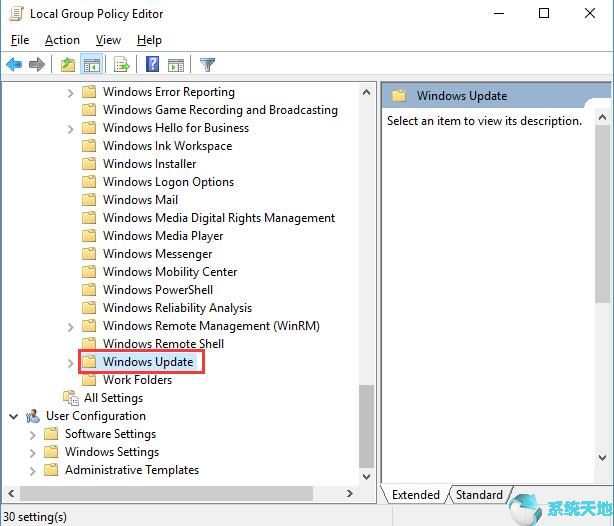614x526 pixels.
Task: Select the Windows Remote Shell folder
Action: coord(163,344)
